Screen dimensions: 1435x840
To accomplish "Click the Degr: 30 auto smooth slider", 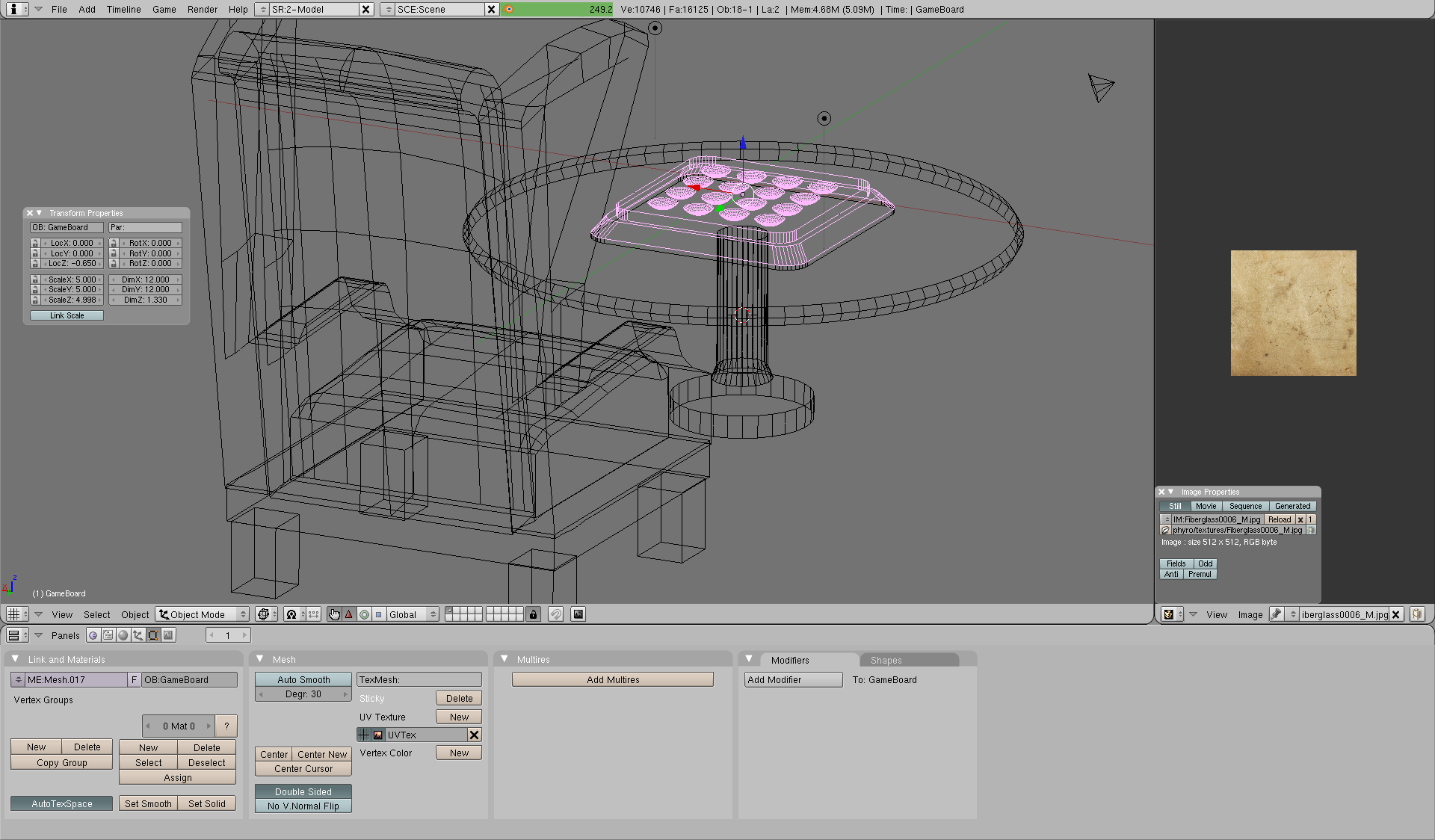I will pos(303,694).
